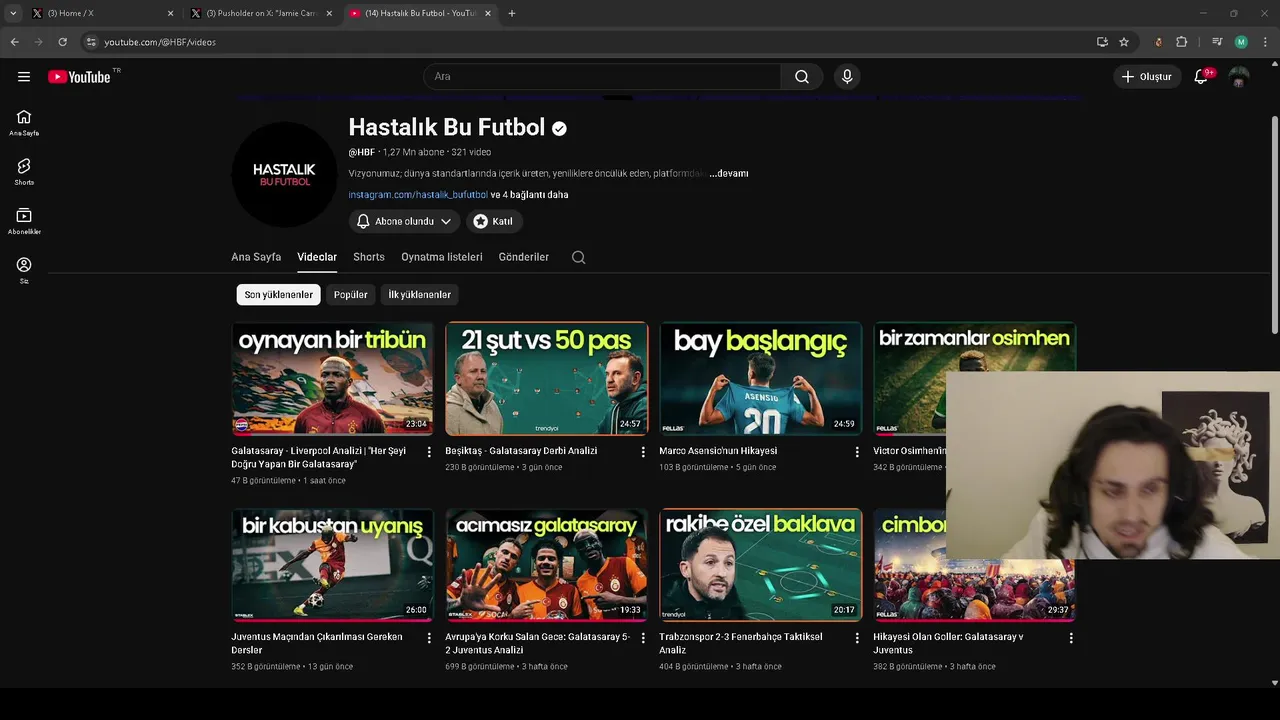Open Chrome extensions puzzle icon
Image resolution: width=1280 pixels, height=720 pixels.
(x=1182, y=42)
